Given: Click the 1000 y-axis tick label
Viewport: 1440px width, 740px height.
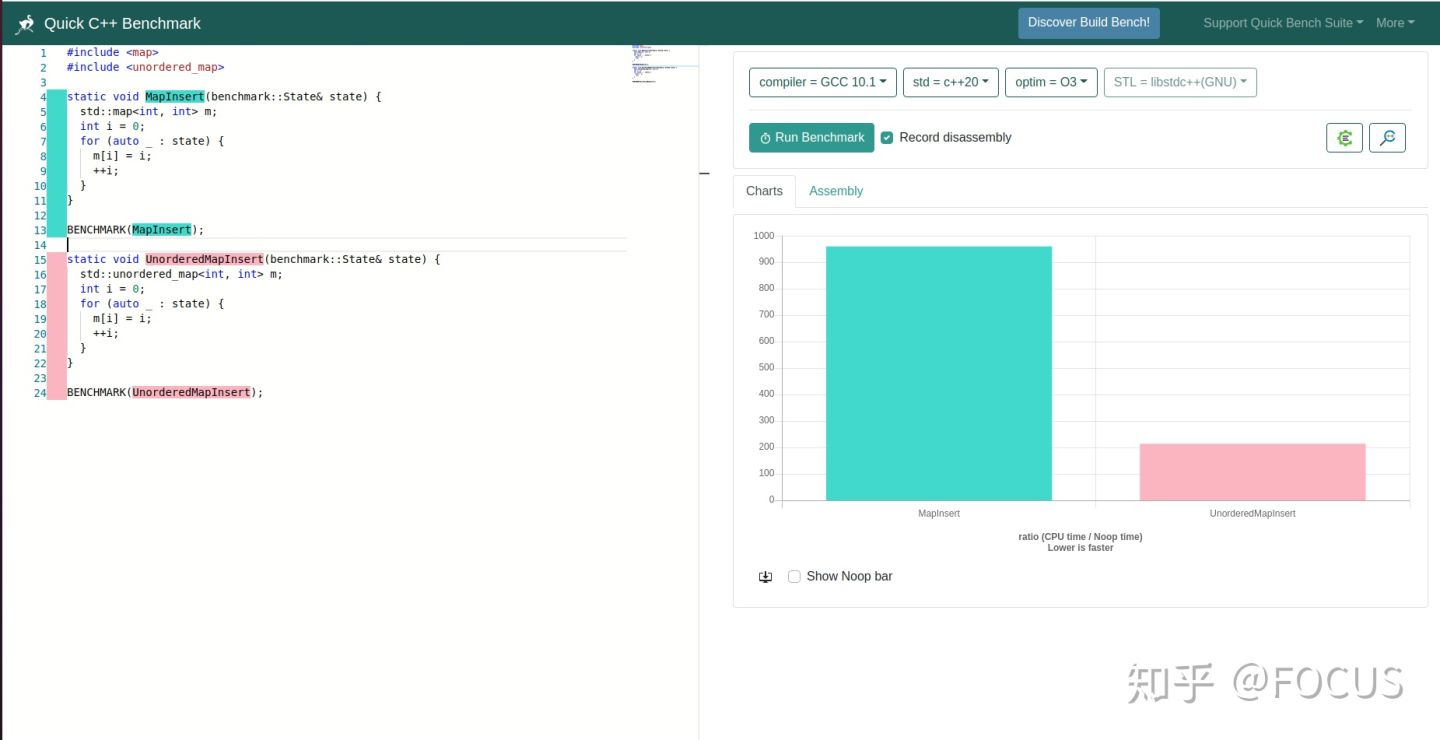Looking at the screenshot, I should click(x=764, y=236).
